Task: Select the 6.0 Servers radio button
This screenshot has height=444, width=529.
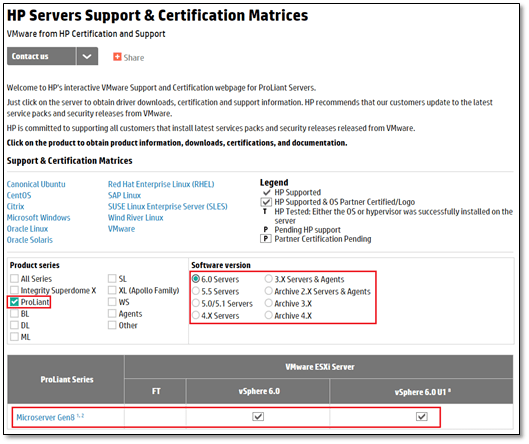Action: (x=196, y=279)
